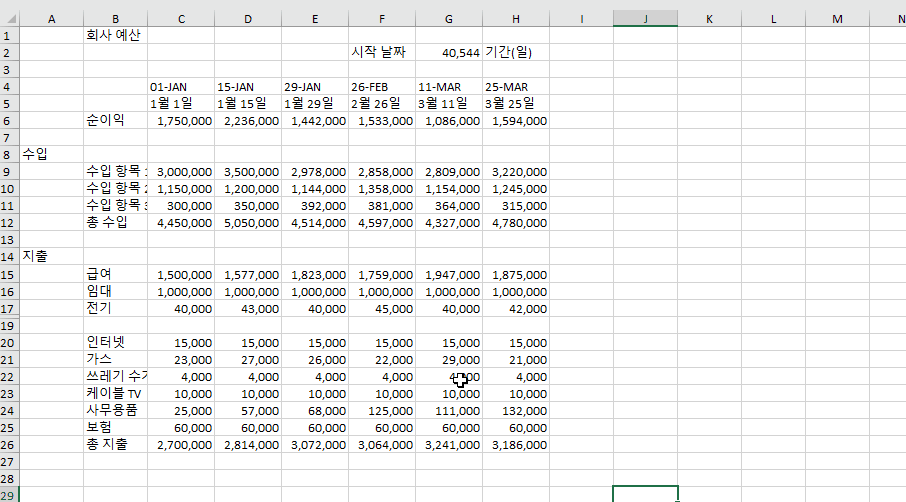This screenshot has width=906, height=502.
Task: Select the '11-MAR' date cell
Action: 449,87
